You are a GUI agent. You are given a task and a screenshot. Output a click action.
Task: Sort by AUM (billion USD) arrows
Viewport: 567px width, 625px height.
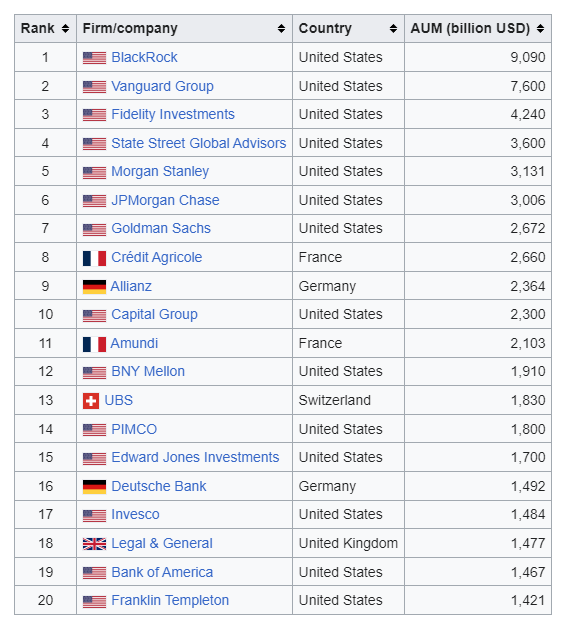click(540, 29)
